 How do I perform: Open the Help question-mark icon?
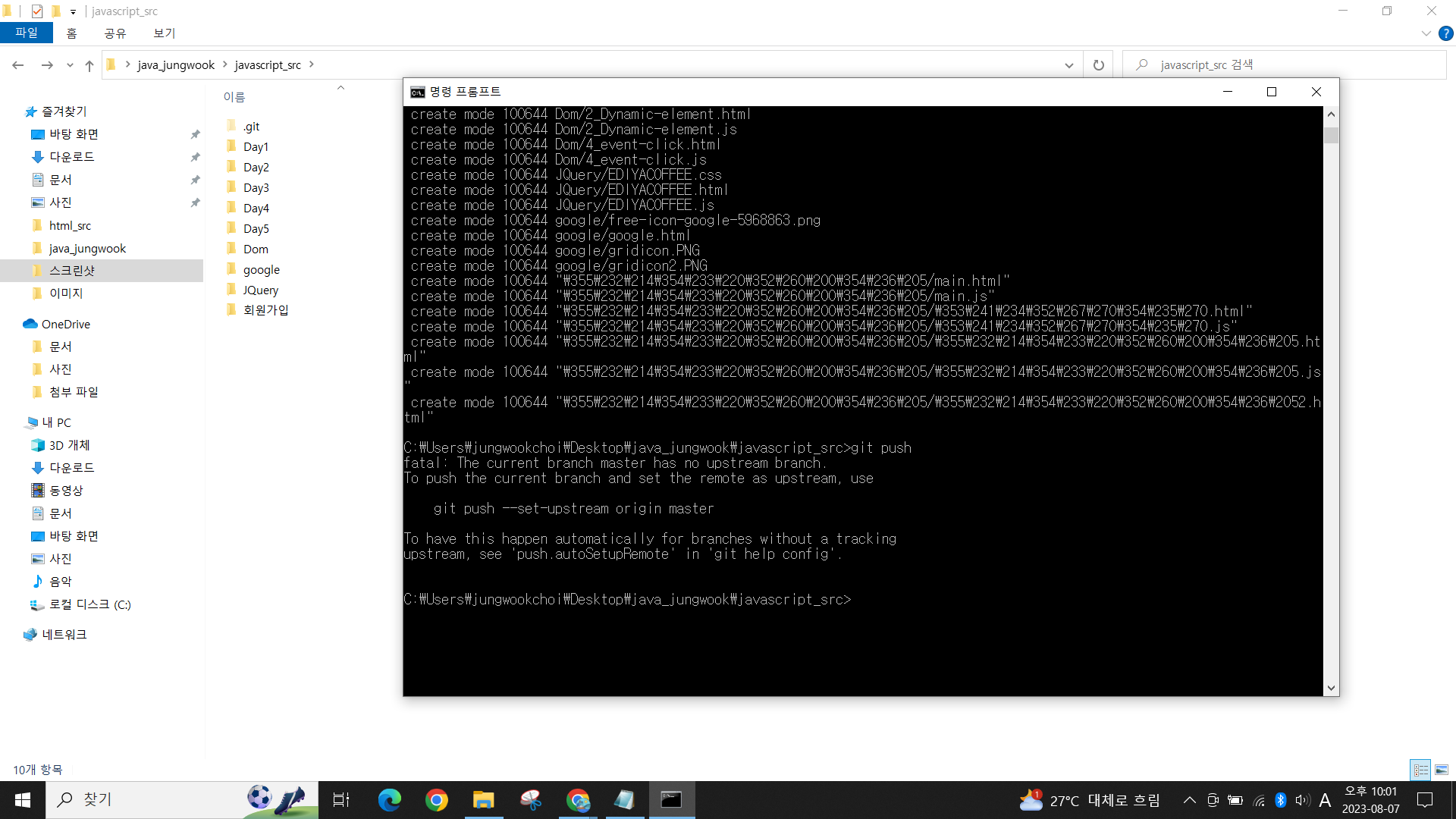1445,33
